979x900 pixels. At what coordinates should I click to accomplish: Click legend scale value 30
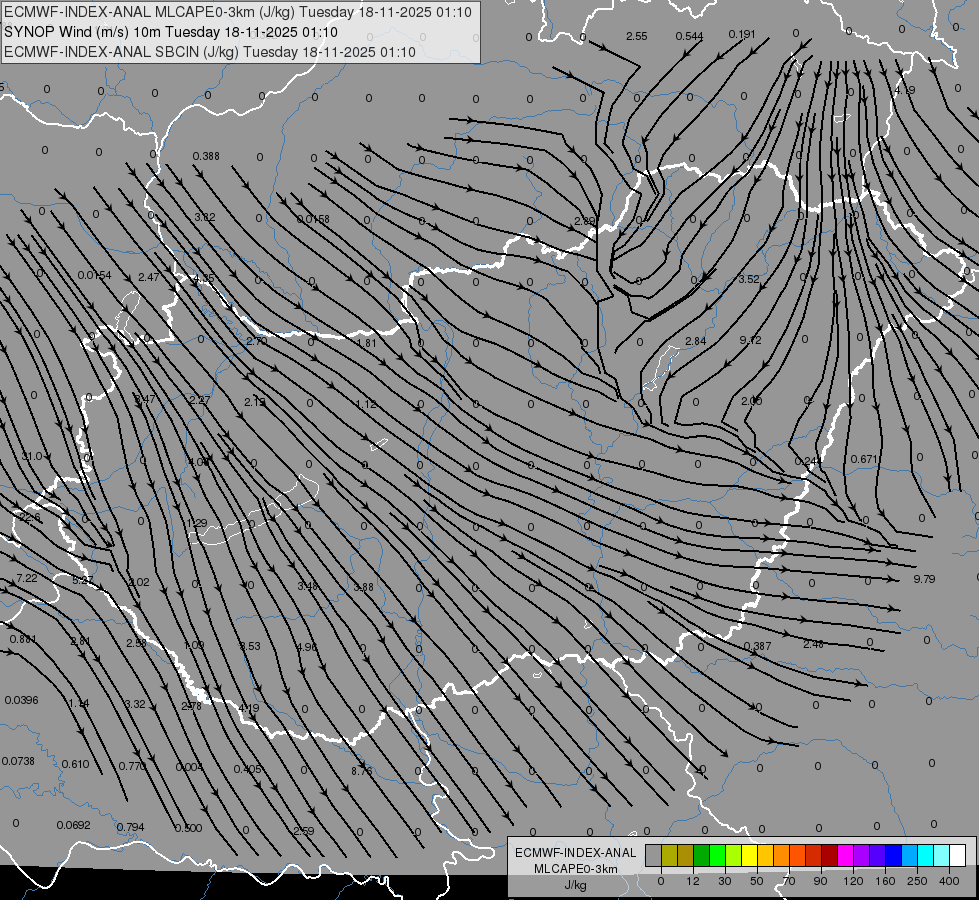pos(725,881)
